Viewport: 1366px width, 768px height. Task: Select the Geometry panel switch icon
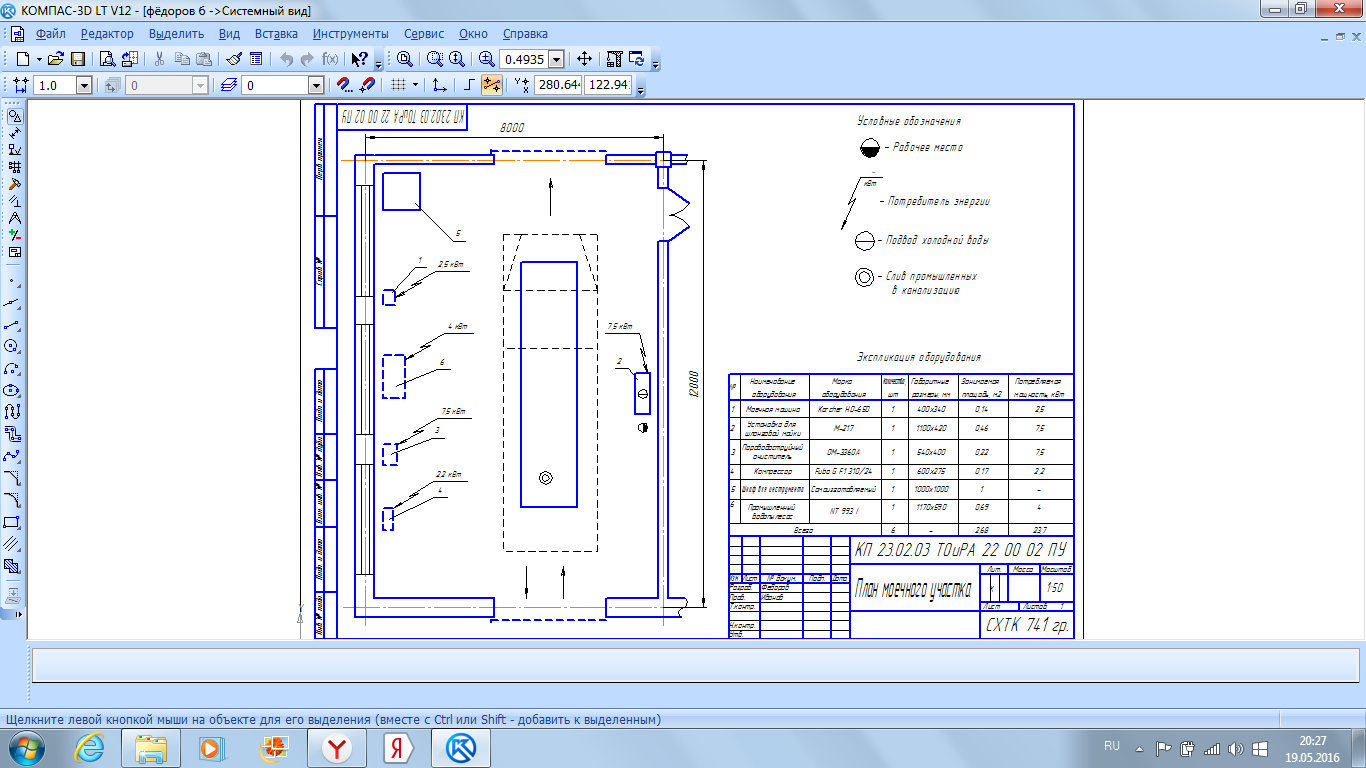click(14, 116)
